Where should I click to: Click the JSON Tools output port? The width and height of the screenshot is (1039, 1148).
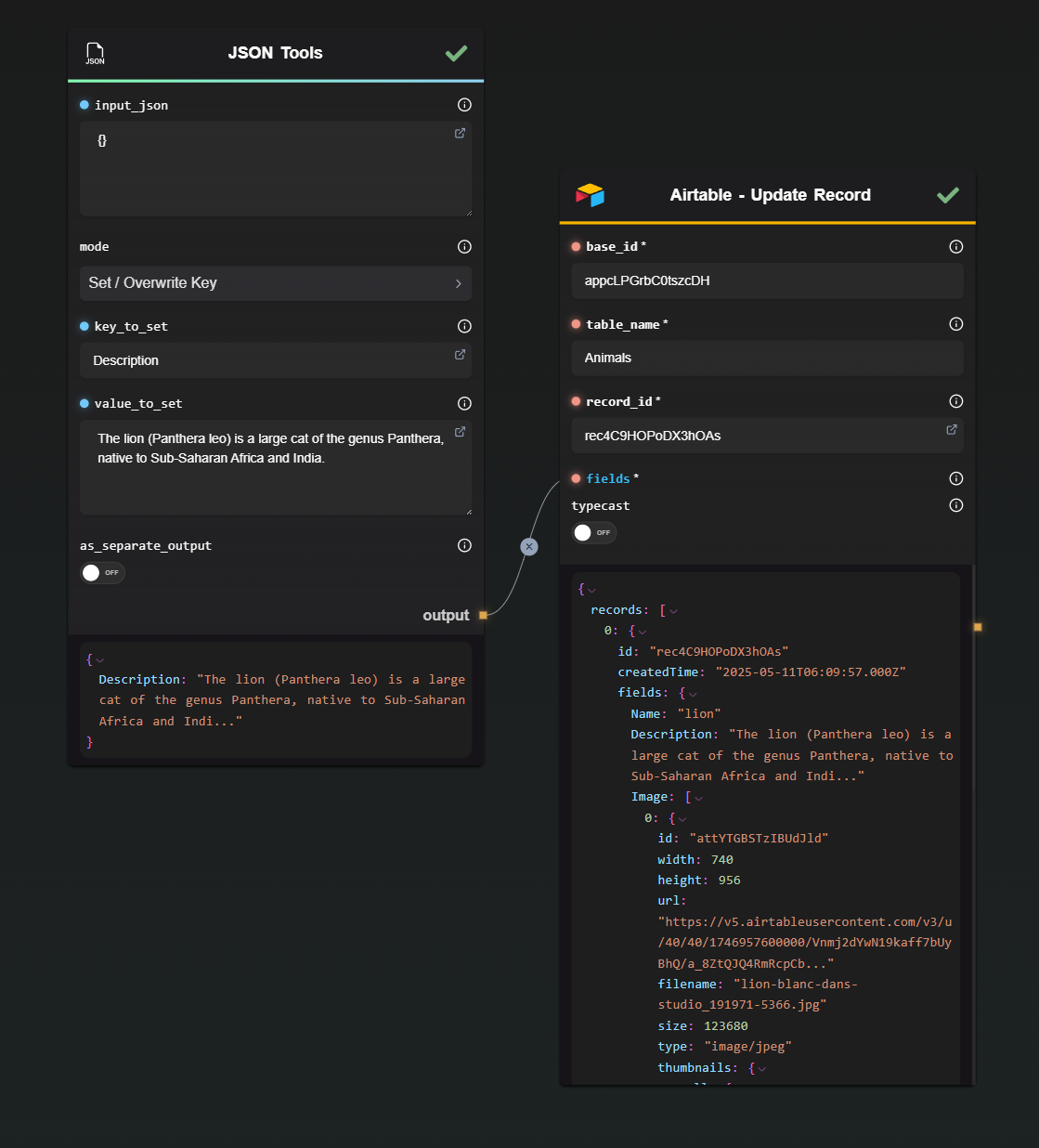tap(483, 615)
